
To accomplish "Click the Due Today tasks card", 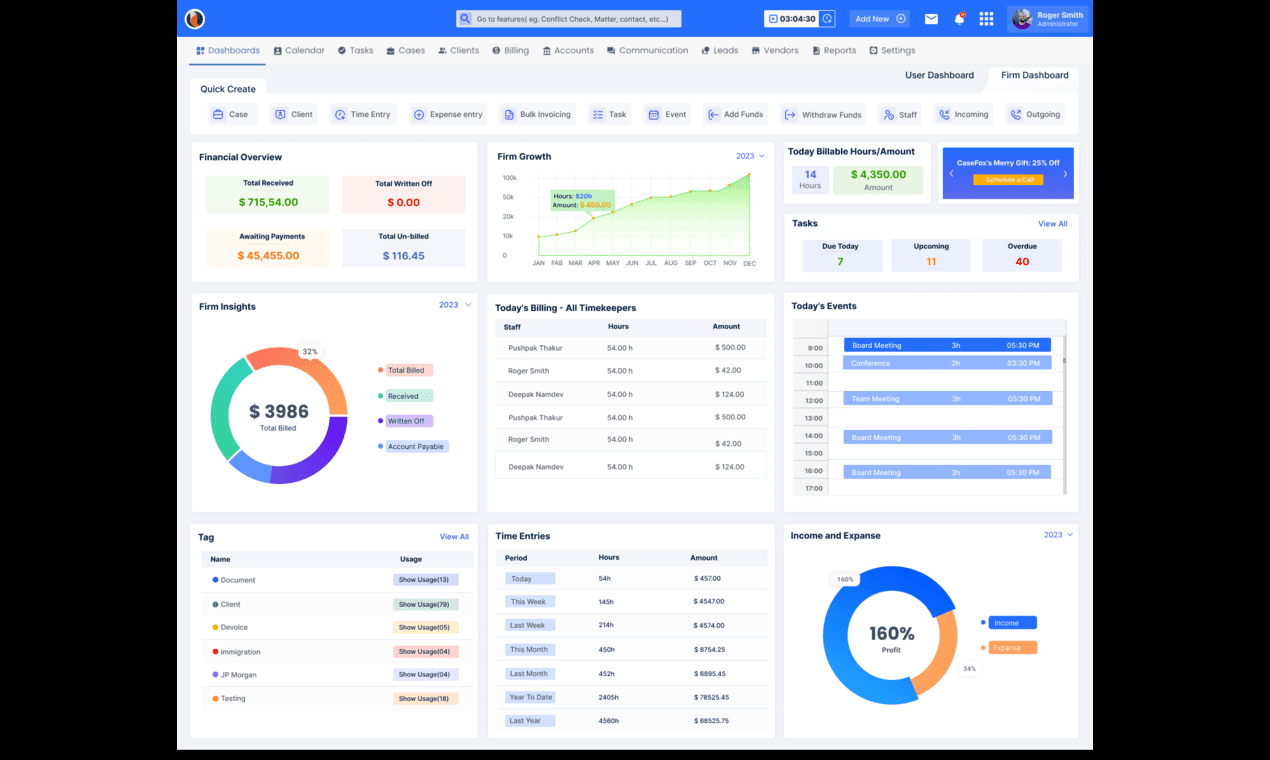I will pyautogui.click(x=842, y=255).
